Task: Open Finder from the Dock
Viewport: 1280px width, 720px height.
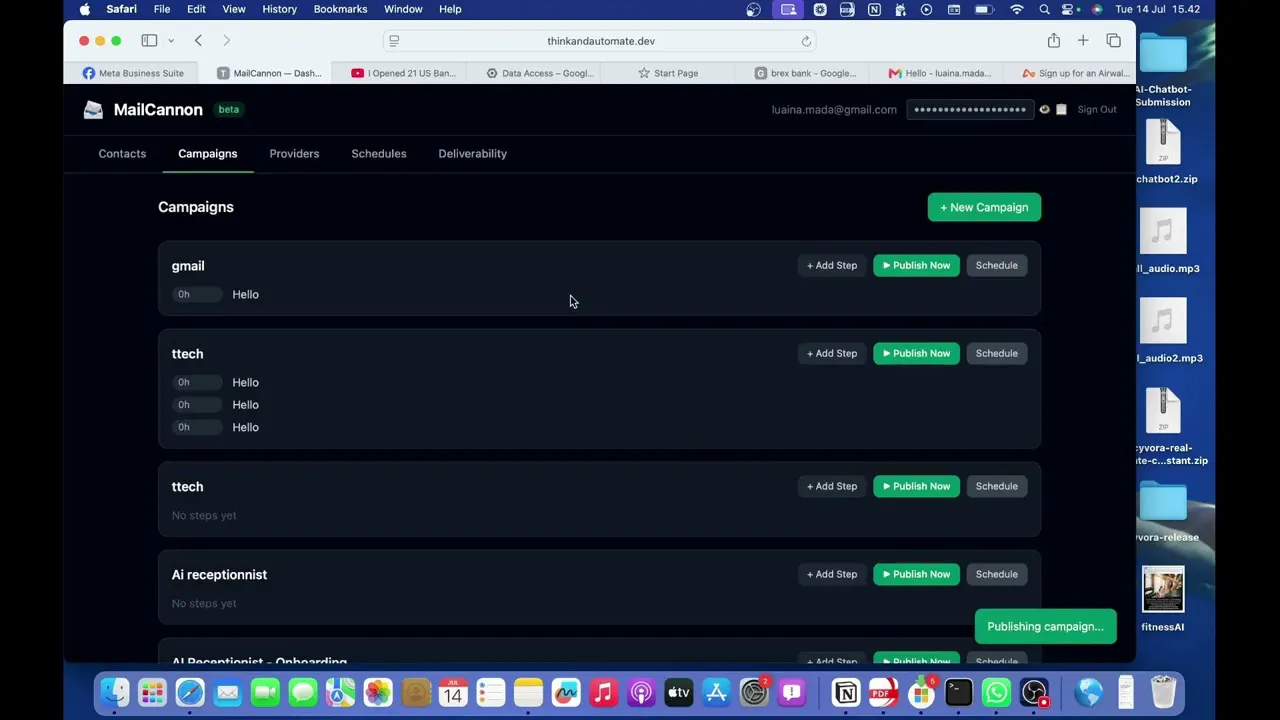Action: coord(115,692)
